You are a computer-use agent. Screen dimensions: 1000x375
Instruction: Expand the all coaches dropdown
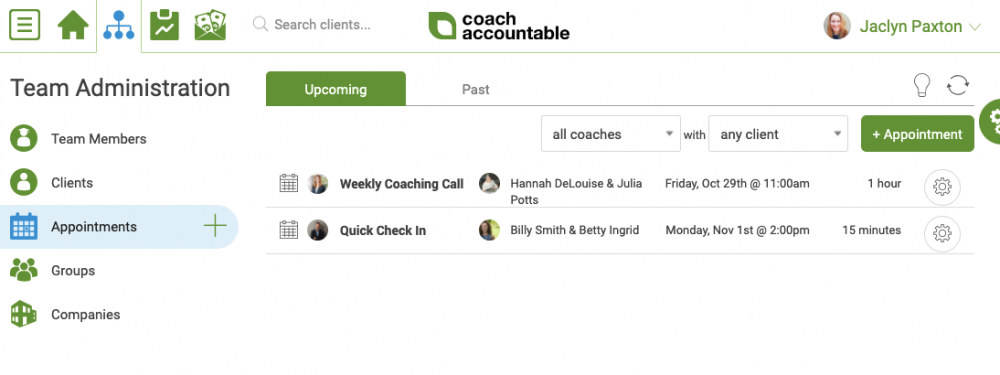coord(611,134)
